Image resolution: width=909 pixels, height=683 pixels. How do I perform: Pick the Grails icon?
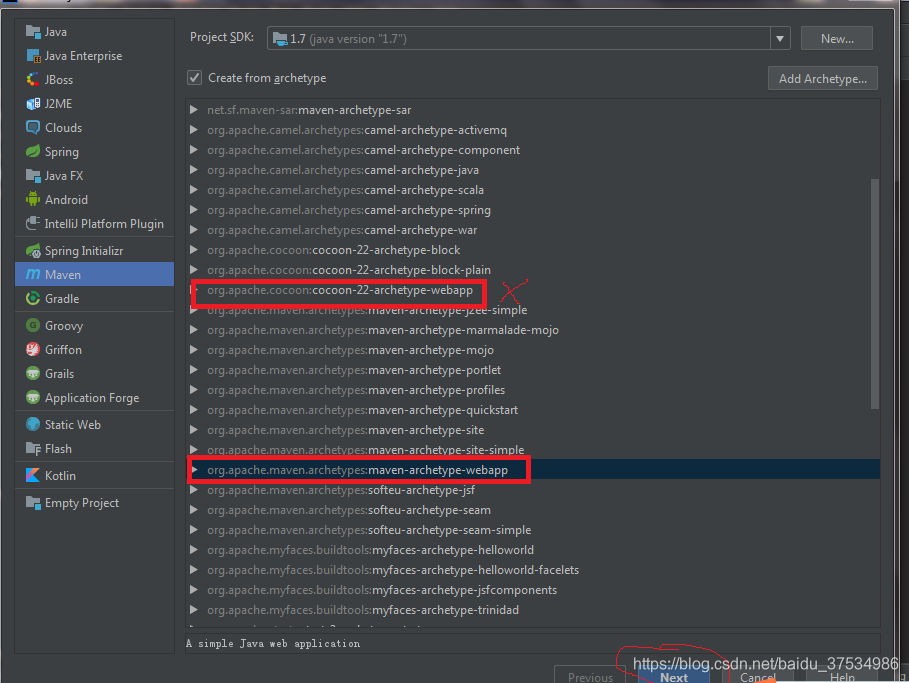(x=33, y=373)
